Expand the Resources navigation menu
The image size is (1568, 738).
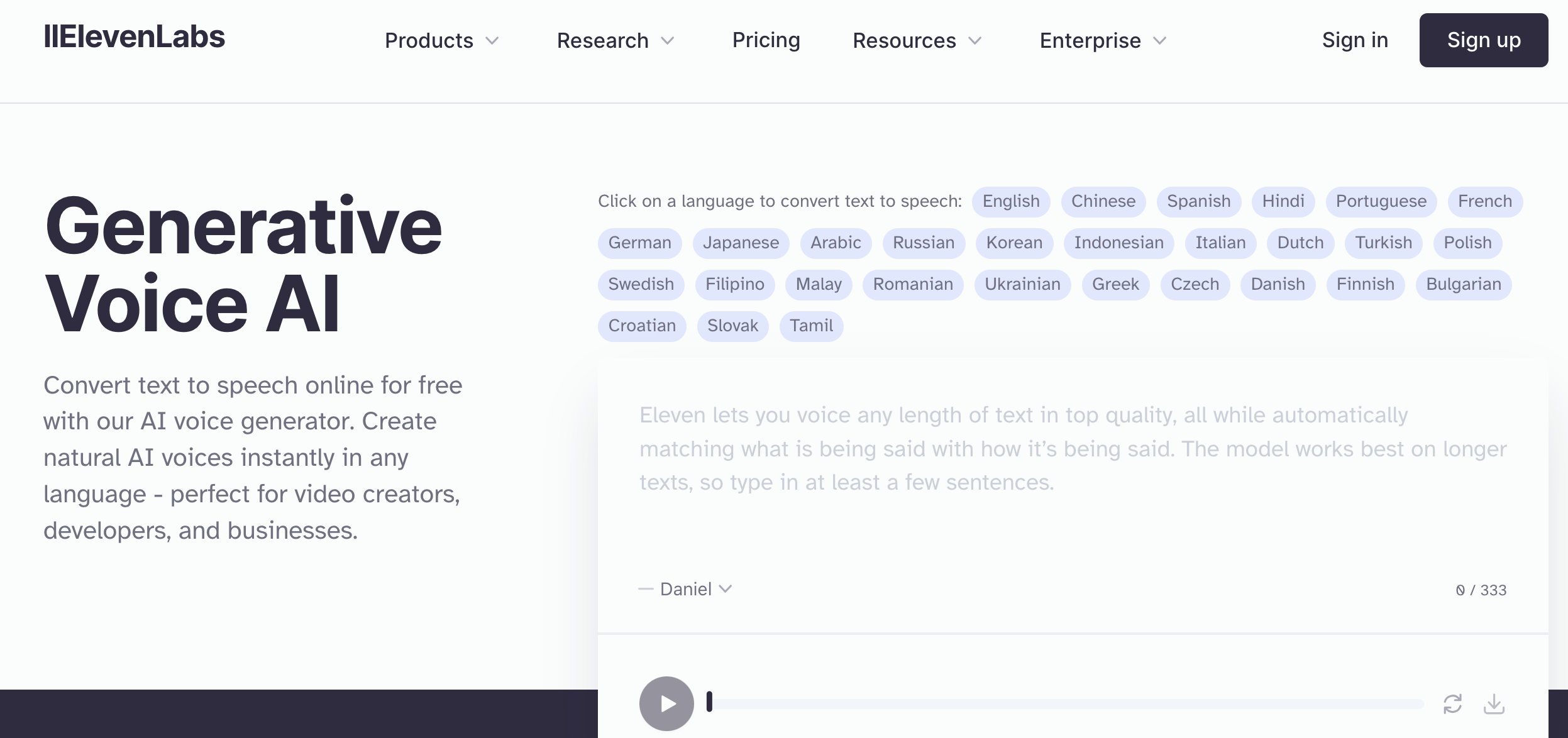(916, 41)
